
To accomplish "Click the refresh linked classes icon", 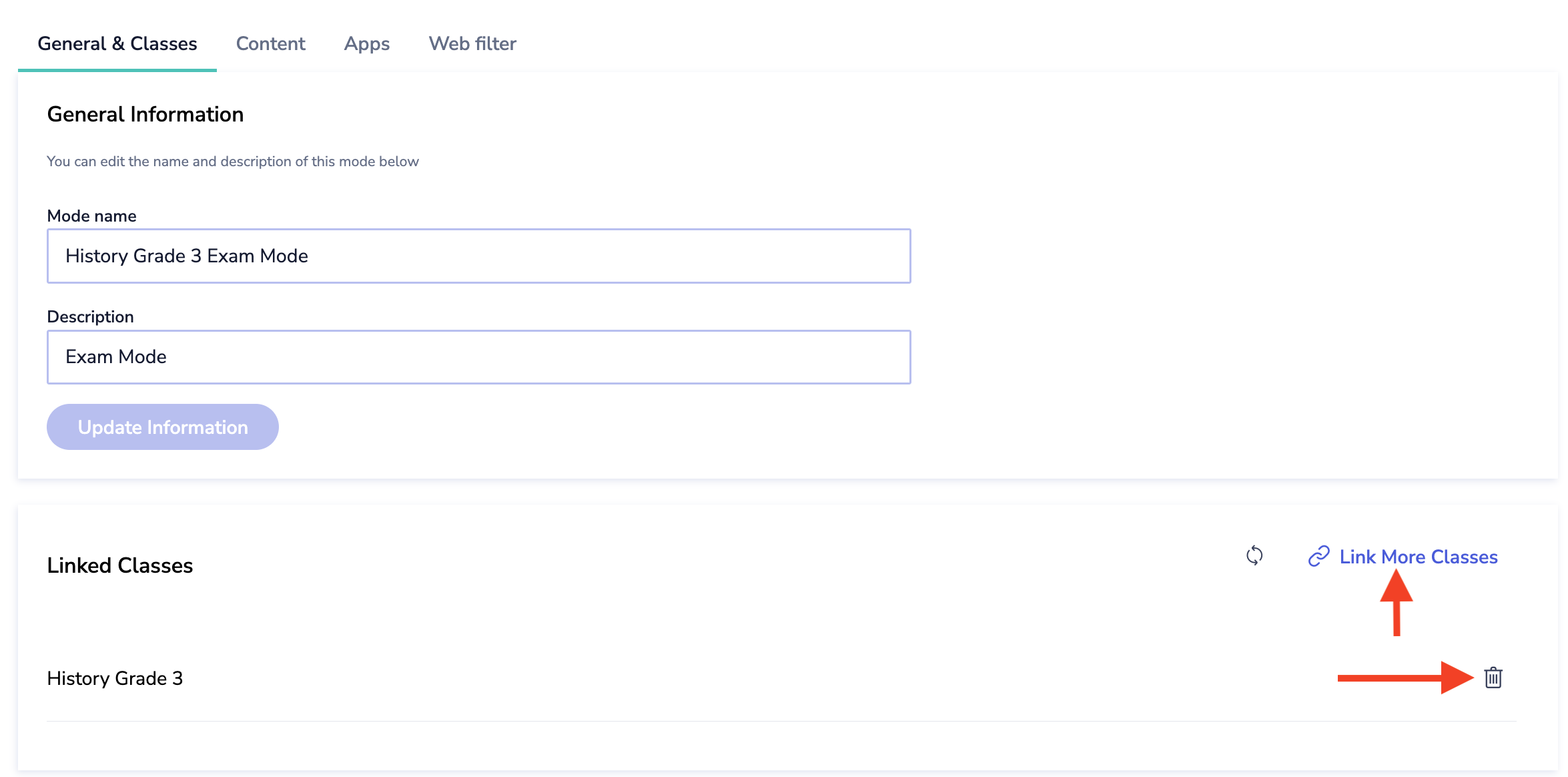I will click(1254, 555).
